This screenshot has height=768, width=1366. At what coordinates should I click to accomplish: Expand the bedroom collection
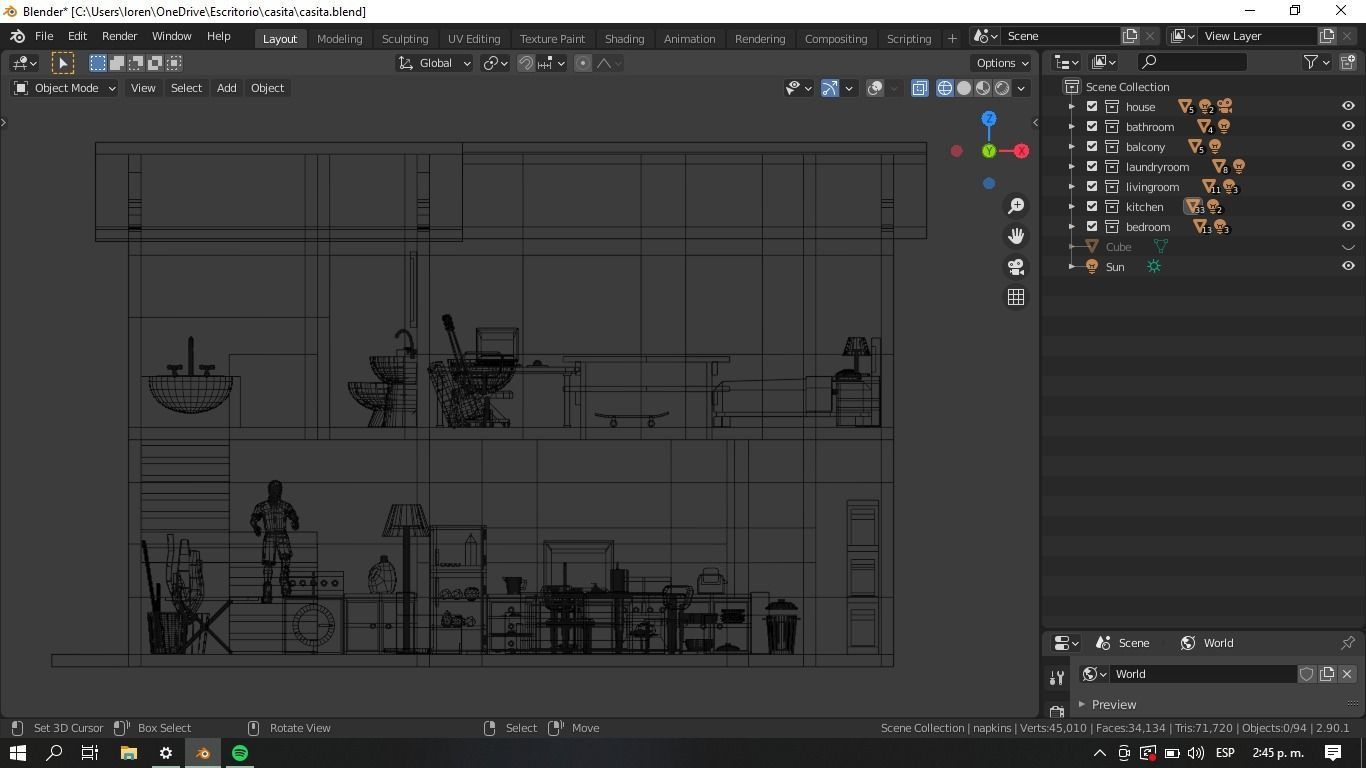click(x=1072, y=227)
